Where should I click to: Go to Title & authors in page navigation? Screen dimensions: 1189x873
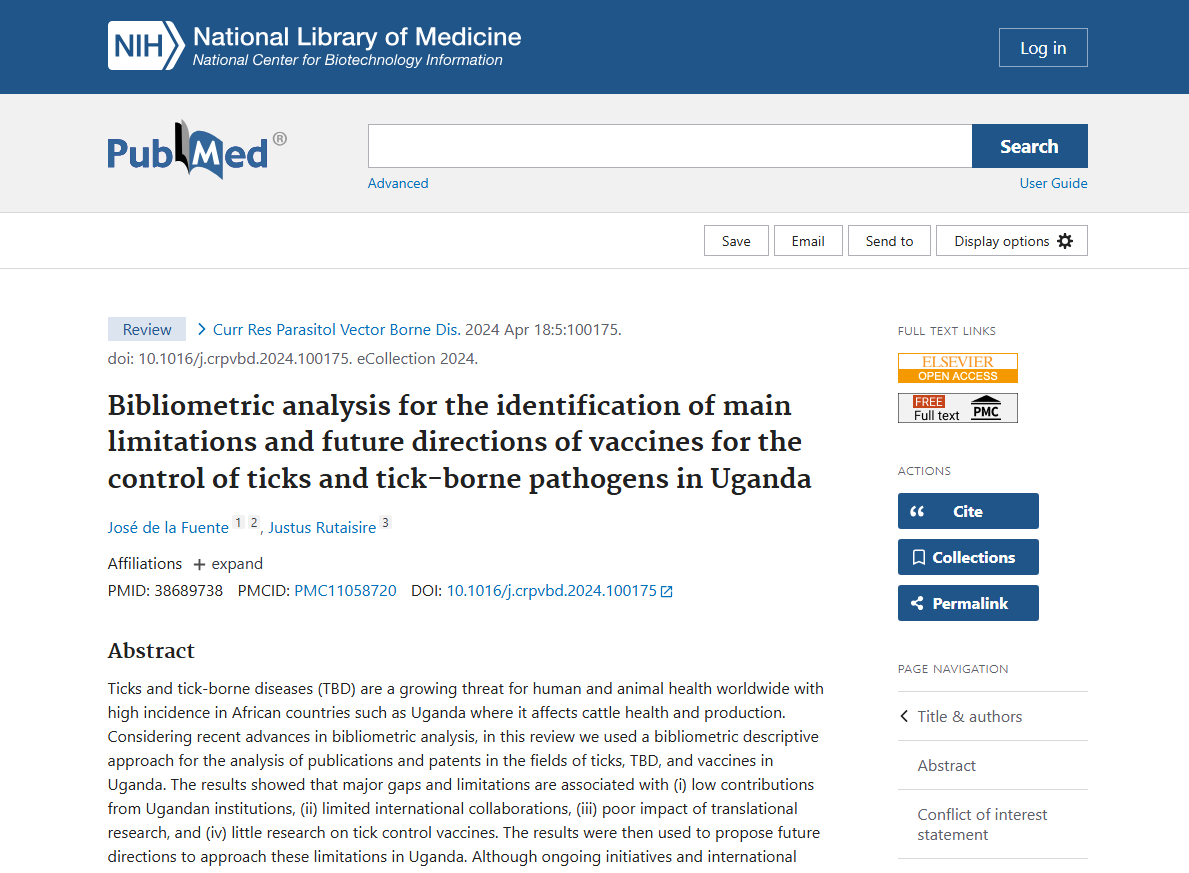click(969, 717)
